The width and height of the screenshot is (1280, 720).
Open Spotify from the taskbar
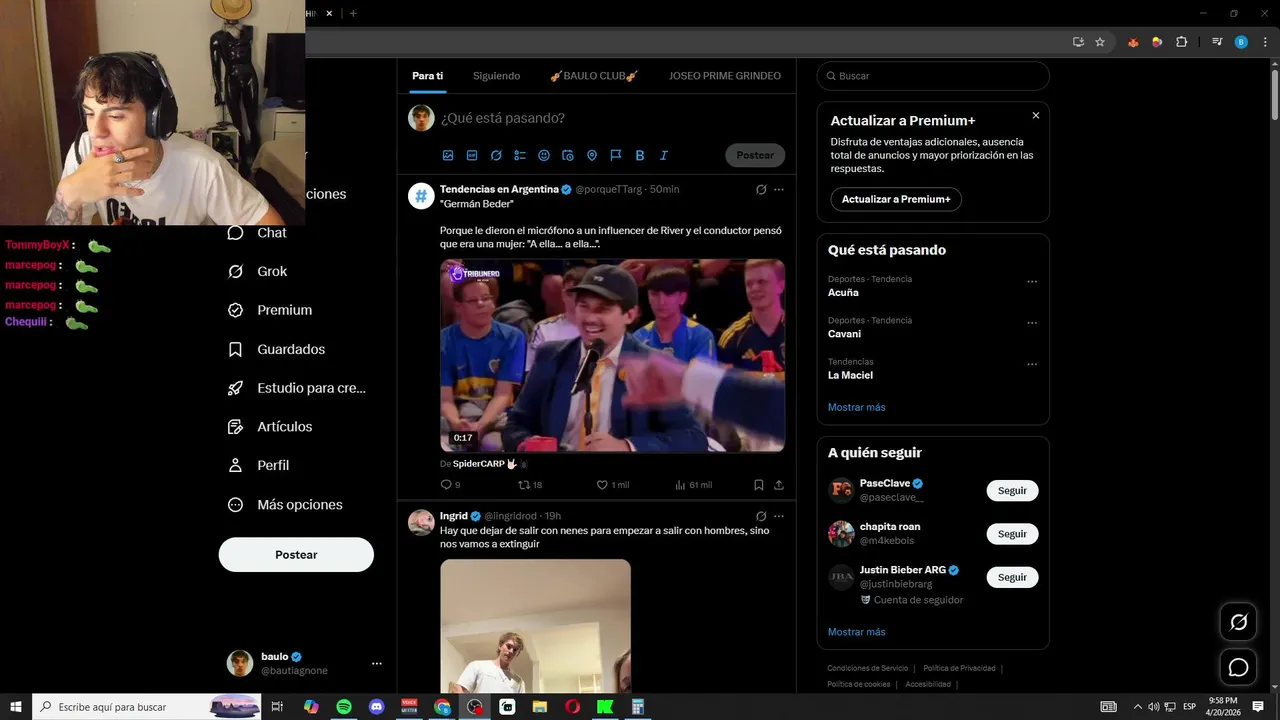[343, 707]
